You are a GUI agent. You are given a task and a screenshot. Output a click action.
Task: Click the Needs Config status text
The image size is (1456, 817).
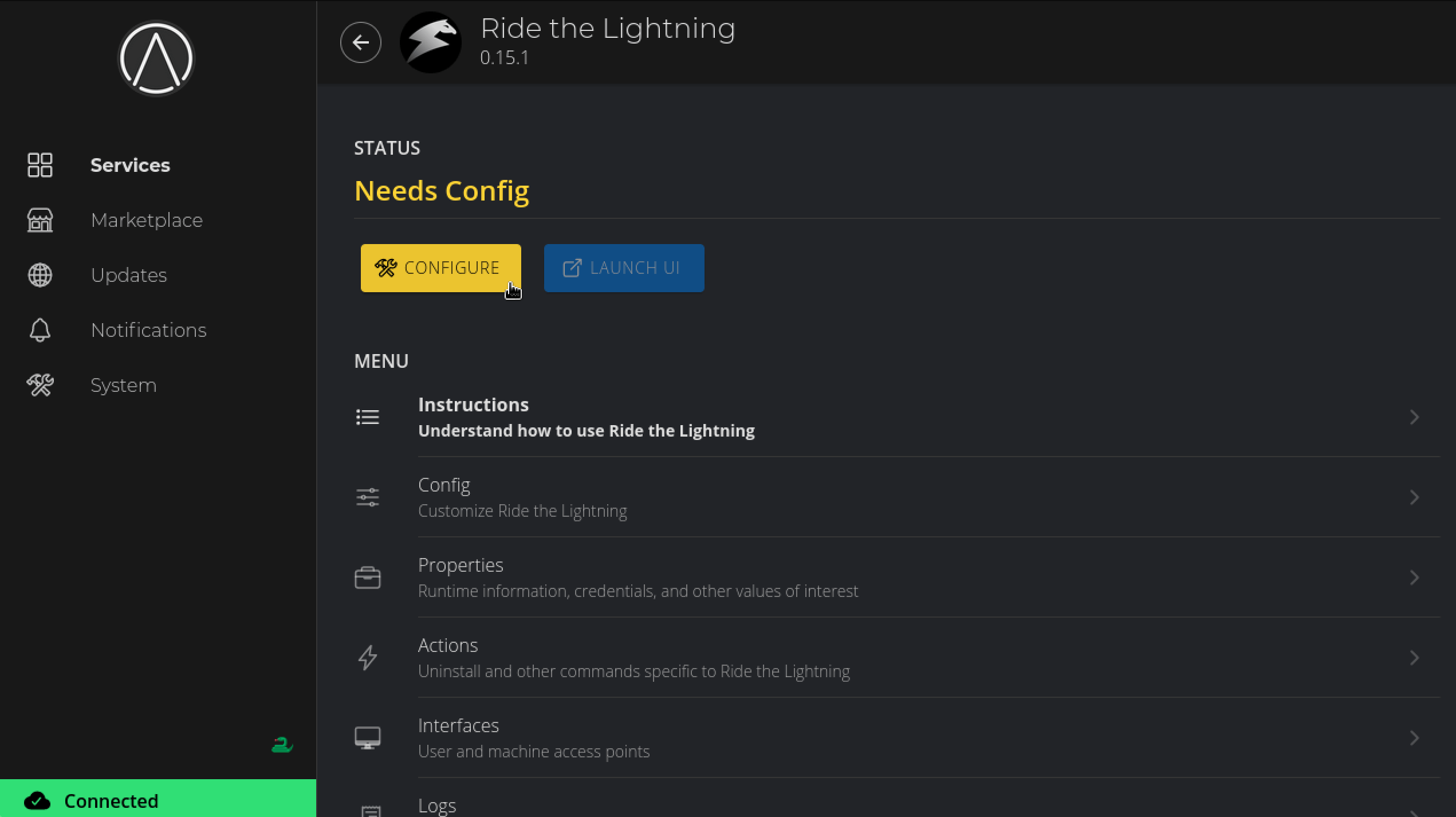pos(442,191)
